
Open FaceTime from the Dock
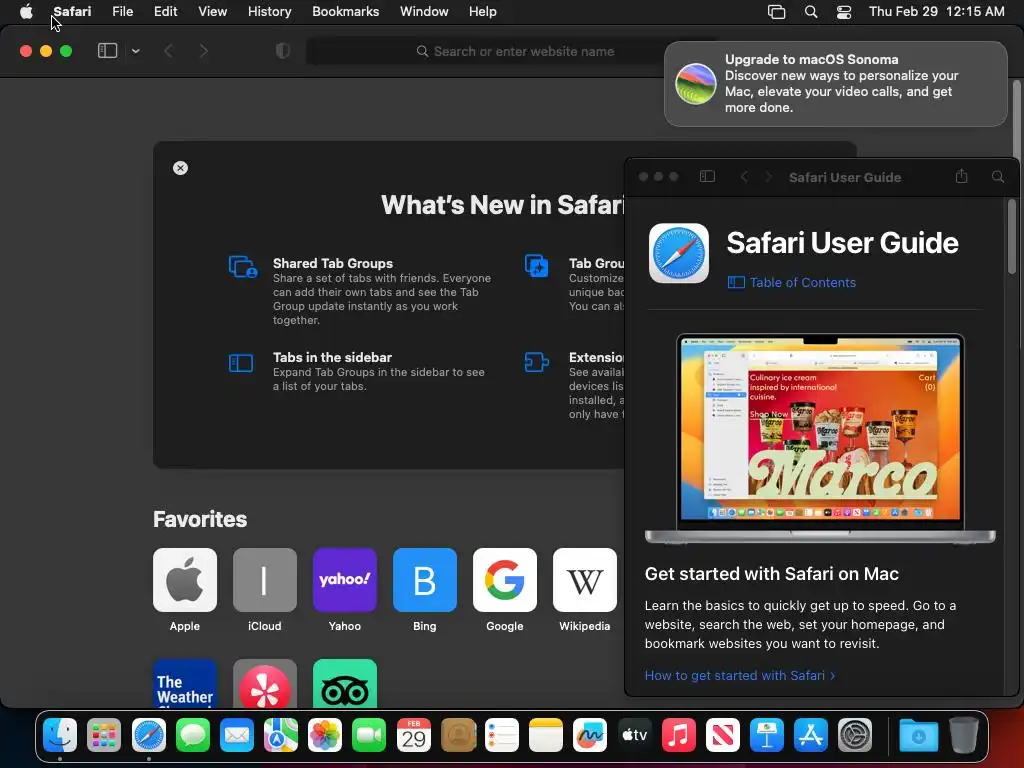(369, 735)
